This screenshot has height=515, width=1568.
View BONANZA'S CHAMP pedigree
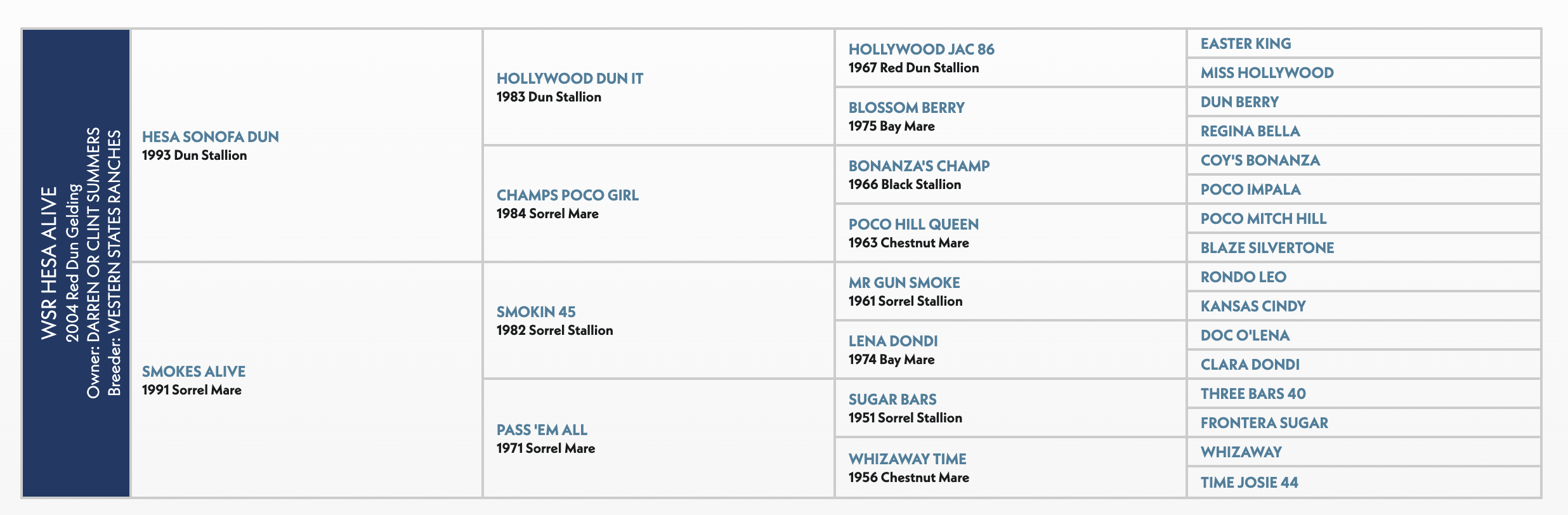tap(919, 166)
